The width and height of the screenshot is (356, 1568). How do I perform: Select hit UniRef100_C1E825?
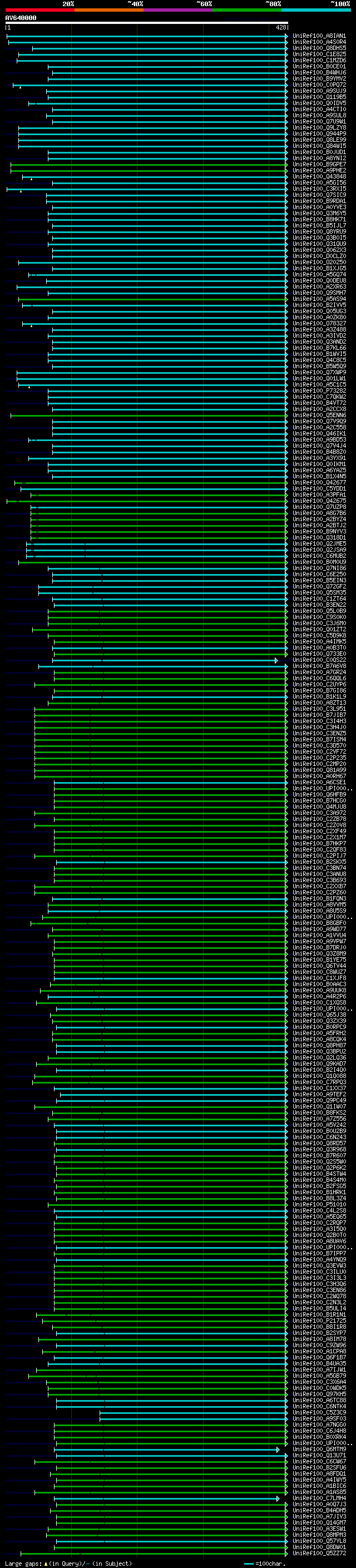click(319, 54)
